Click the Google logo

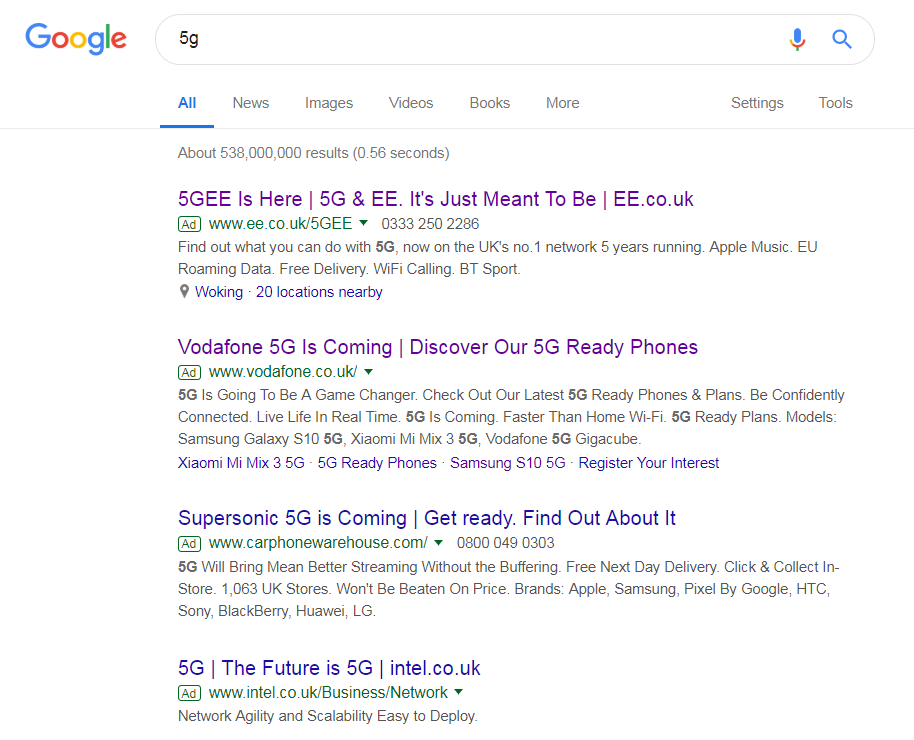tap(76, 38)
